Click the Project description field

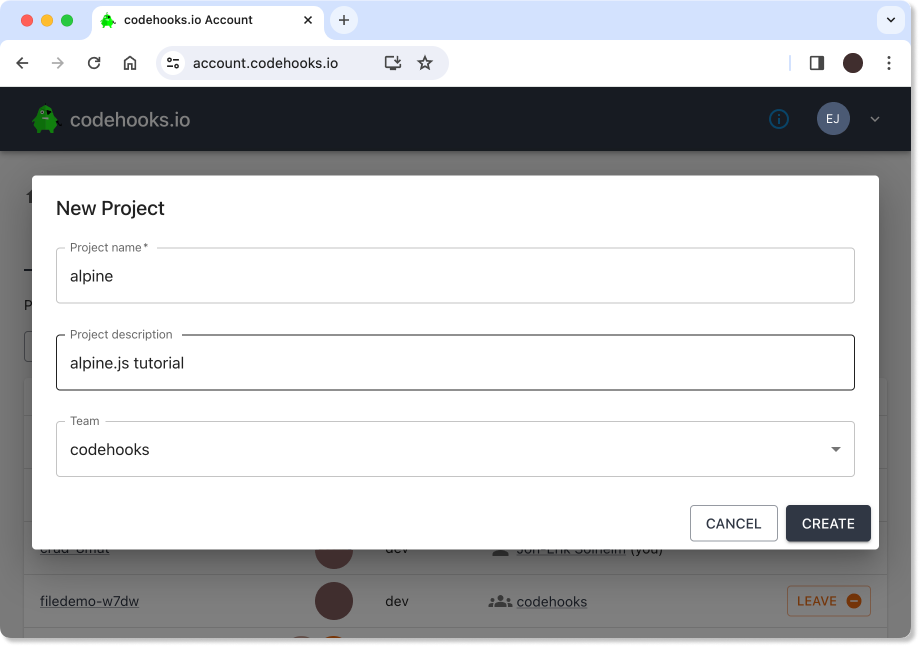pos(455,363)
